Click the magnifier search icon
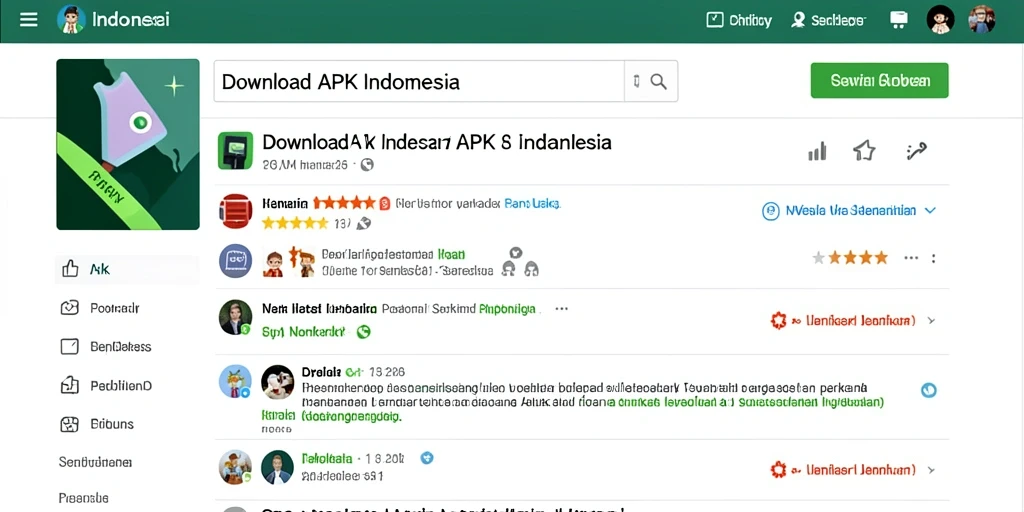The image size is (1024, 512). [659, 82]
